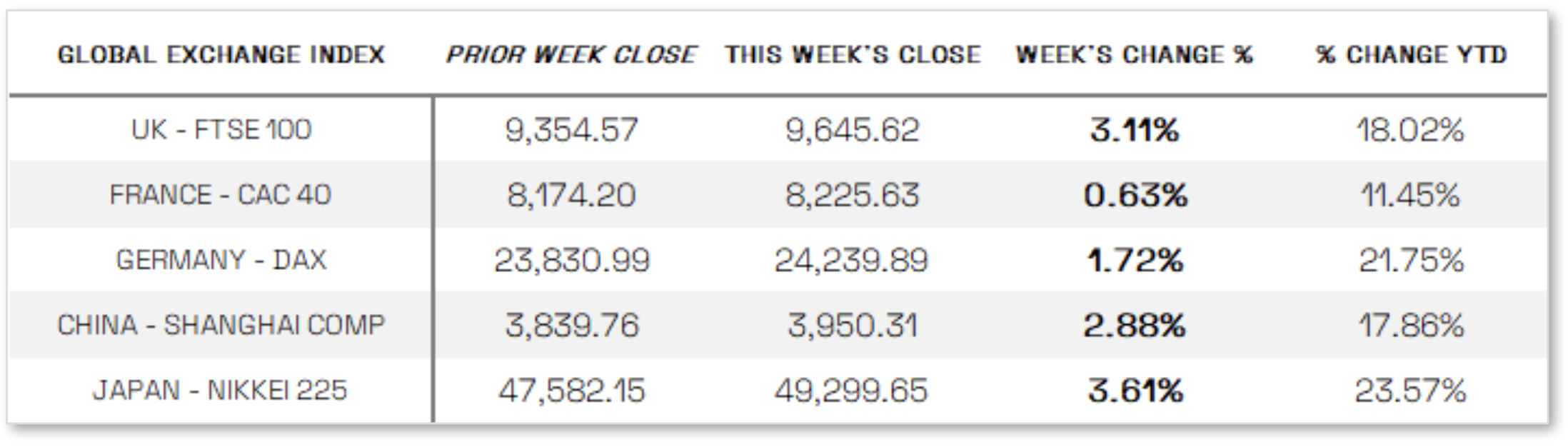
Task: Click the This Week's Close header
Action: click(853, 55)
